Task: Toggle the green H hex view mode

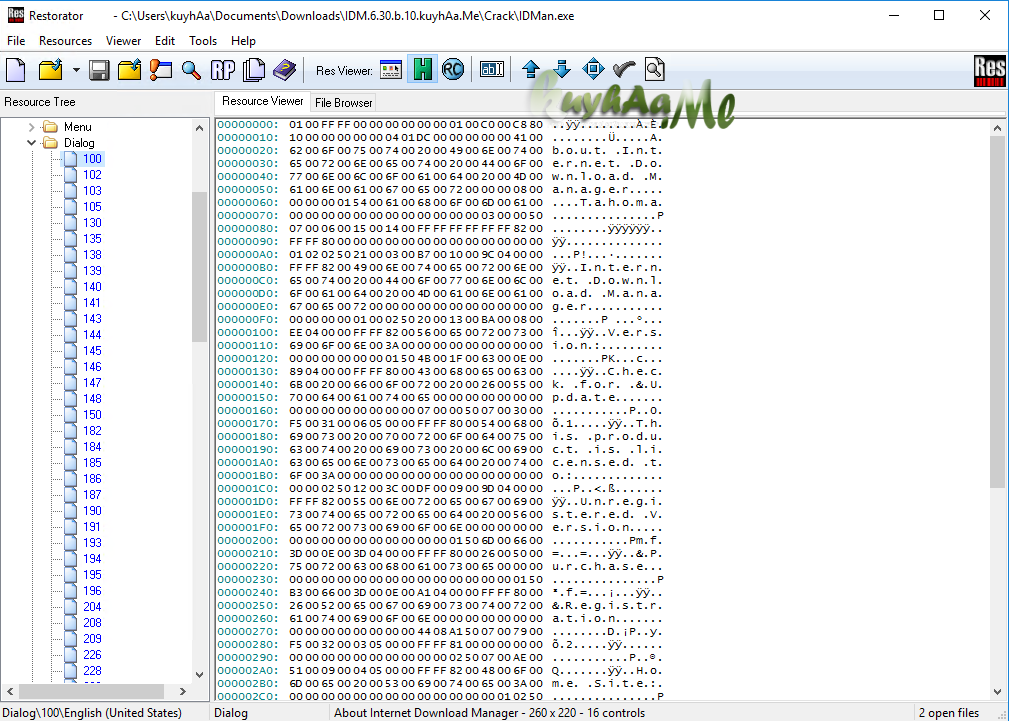Action: [x=423, y=70]
